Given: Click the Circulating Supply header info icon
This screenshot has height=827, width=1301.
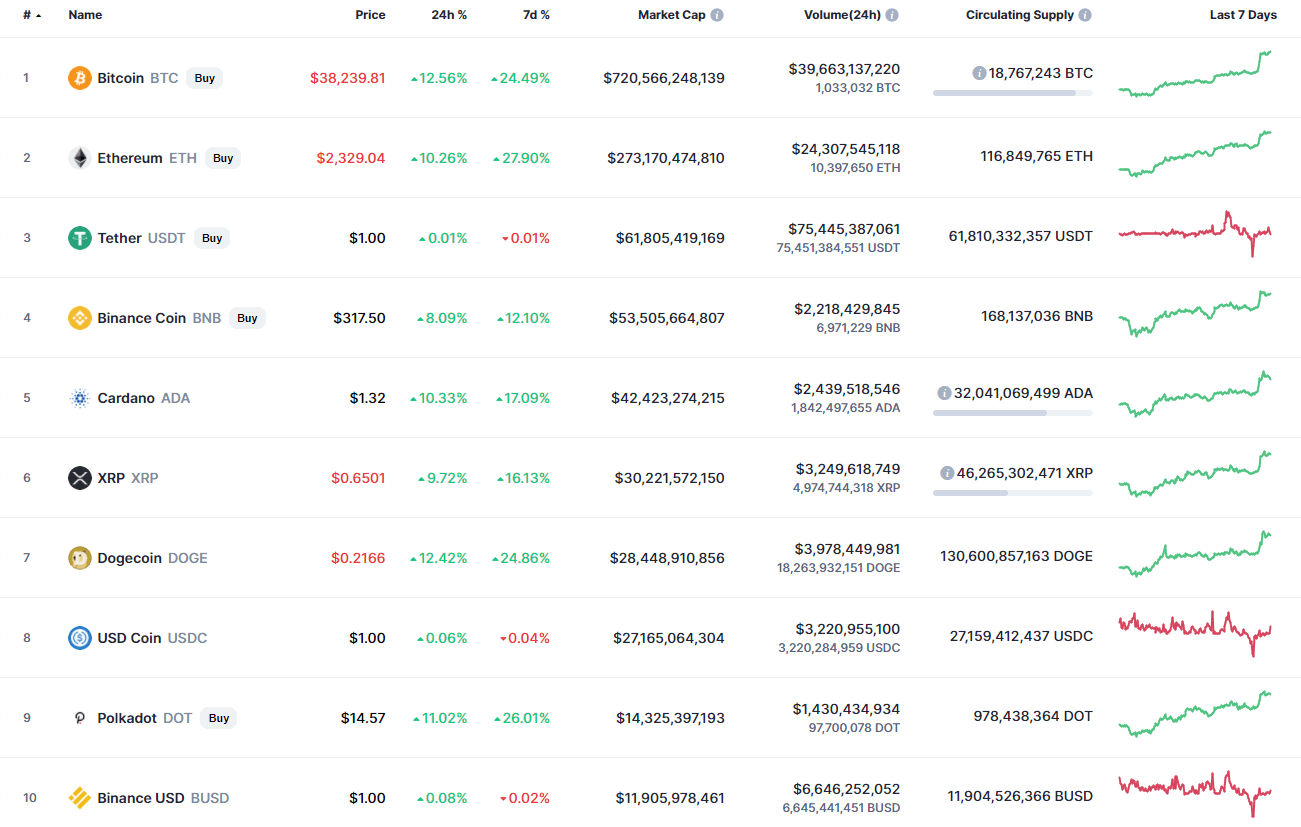Looking at the screenshot, I should pyautogui.click(x=1085, y=15).
